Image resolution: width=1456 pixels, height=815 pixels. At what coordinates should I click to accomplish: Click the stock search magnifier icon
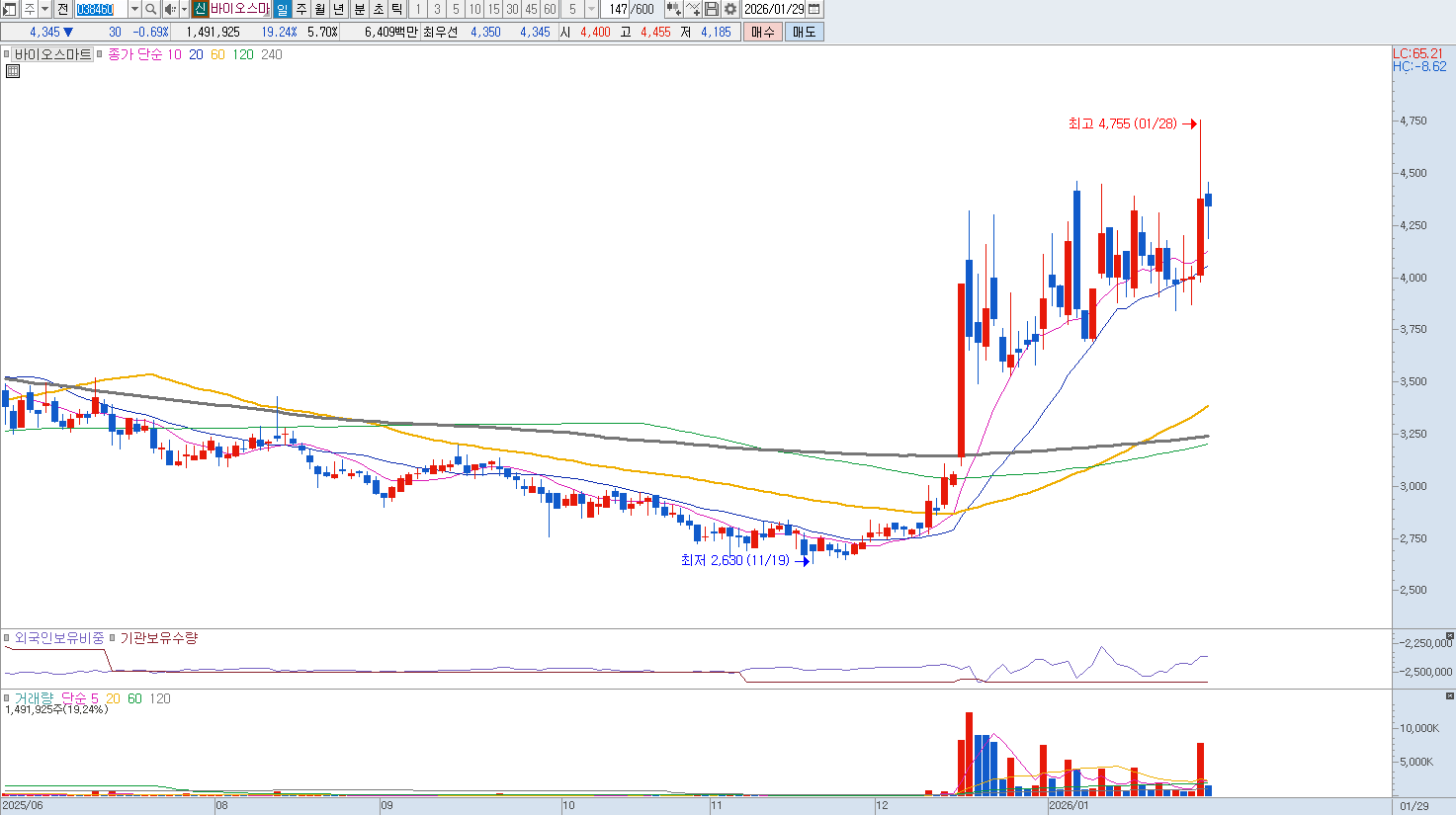pyautogui.click(x=150, y=9)
